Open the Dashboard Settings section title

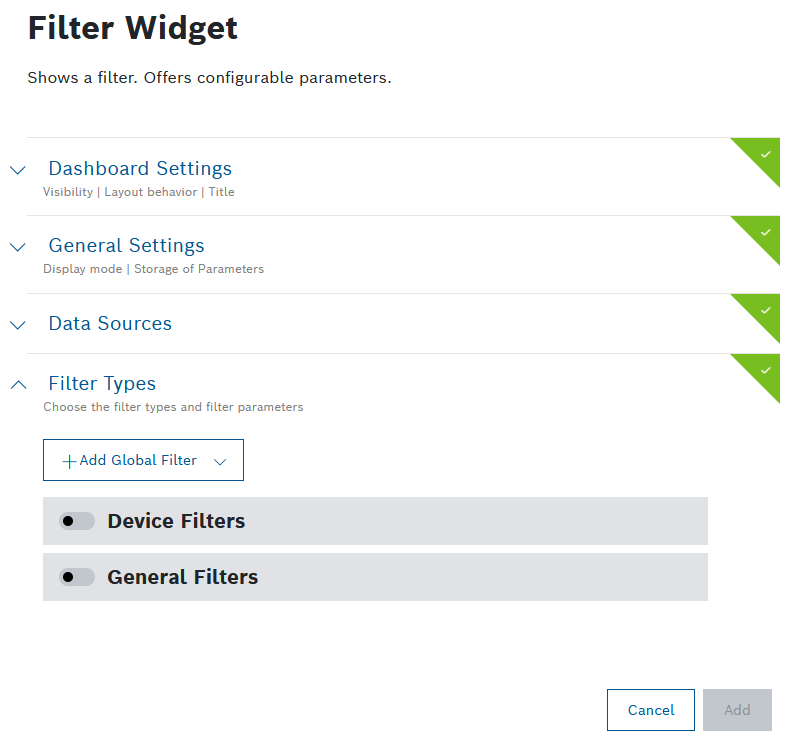pos(140,168)
